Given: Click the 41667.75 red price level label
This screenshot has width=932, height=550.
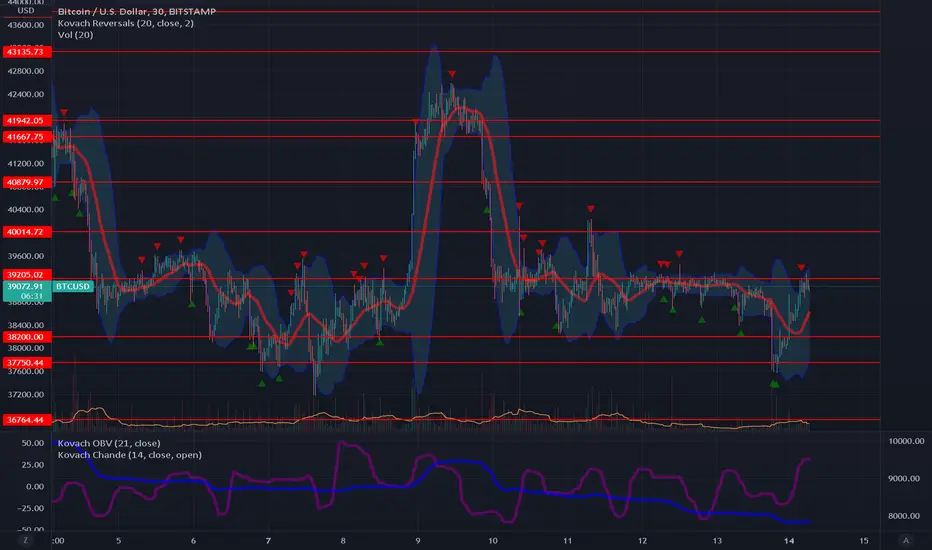Looking at the screenshot, I should (x=27, y=137).
